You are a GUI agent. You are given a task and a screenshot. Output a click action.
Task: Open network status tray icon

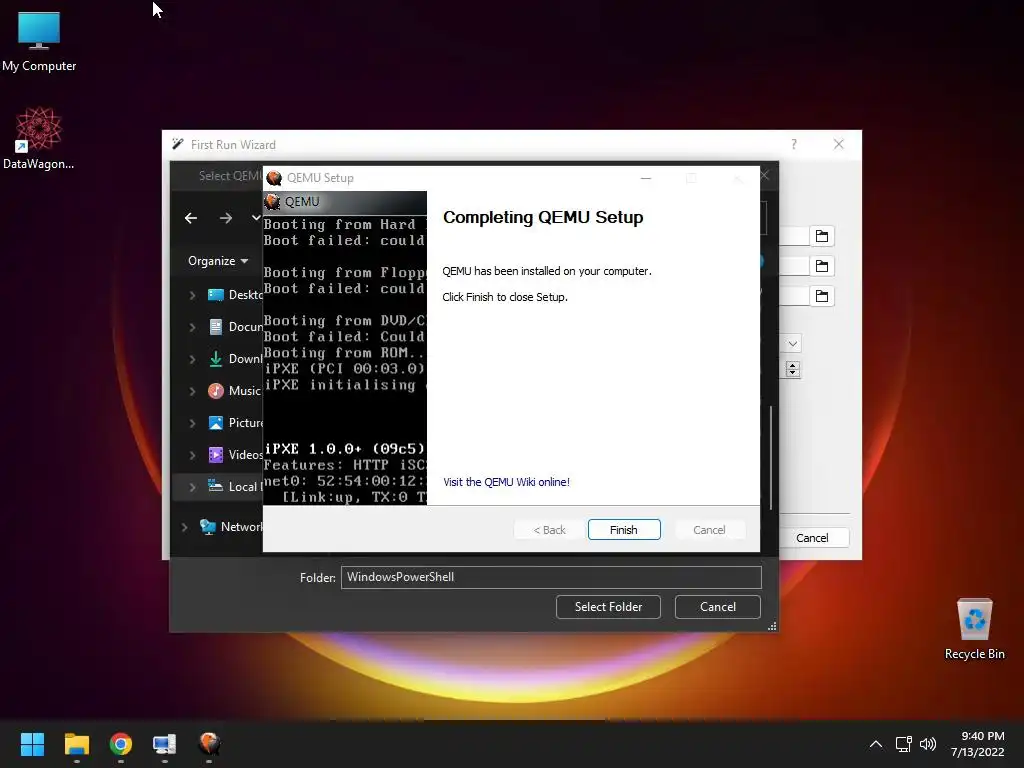coord(903,744)
